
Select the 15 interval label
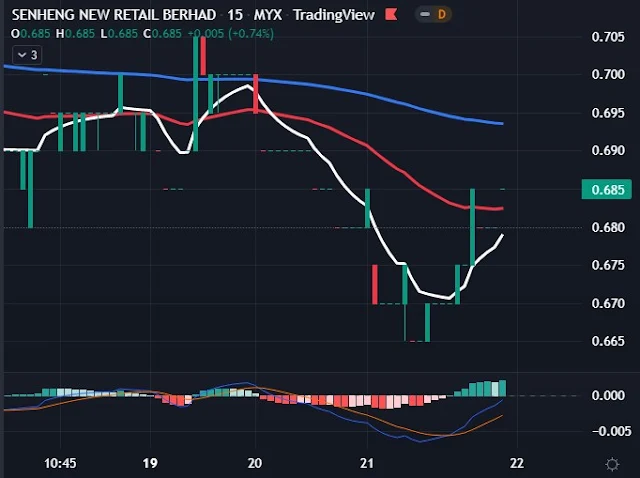pyautogui.click(x=235, y=15)
